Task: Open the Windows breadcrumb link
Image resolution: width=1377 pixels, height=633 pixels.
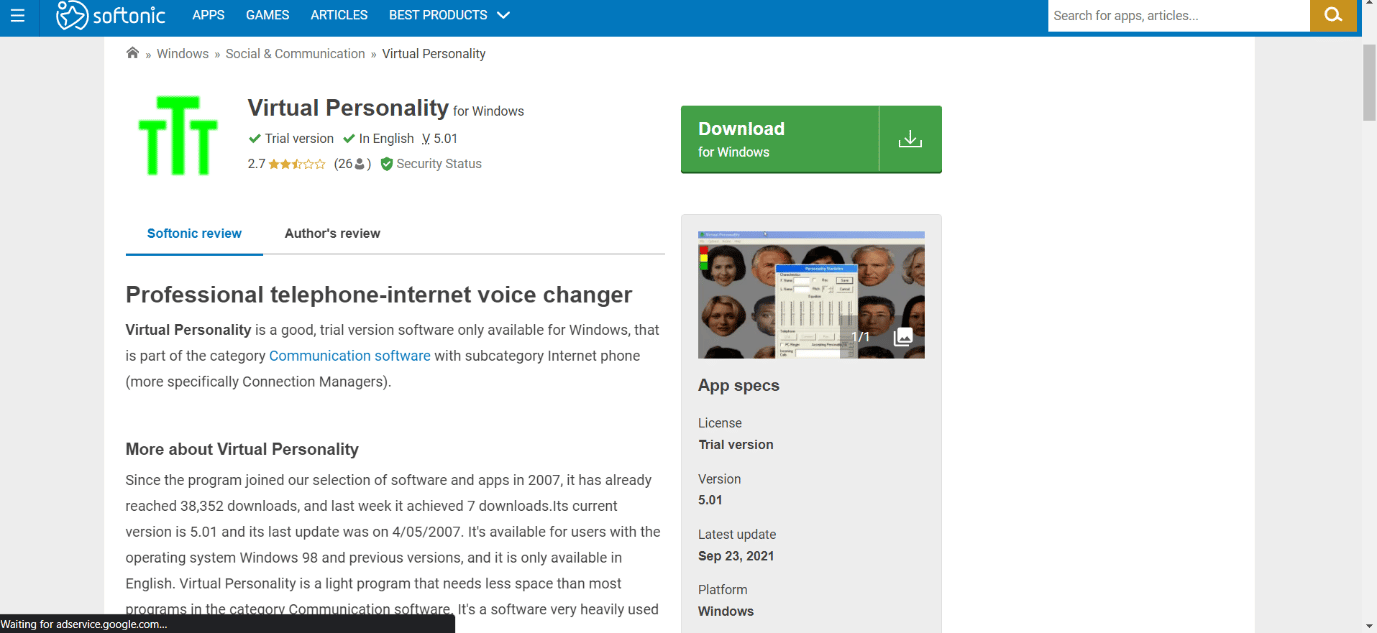Action: [x=183, y=54]
